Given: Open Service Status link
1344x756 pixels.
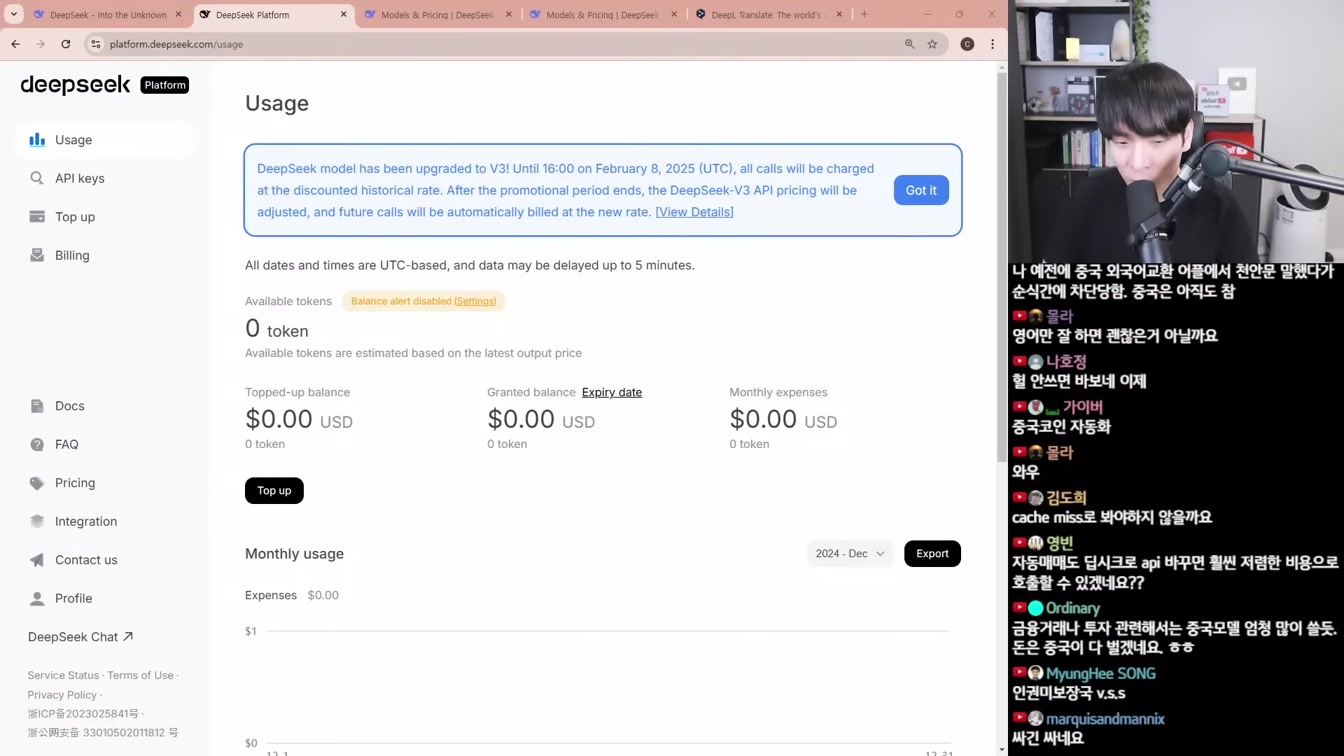Looking at the screenshot, I should click(x=63, y=675).
